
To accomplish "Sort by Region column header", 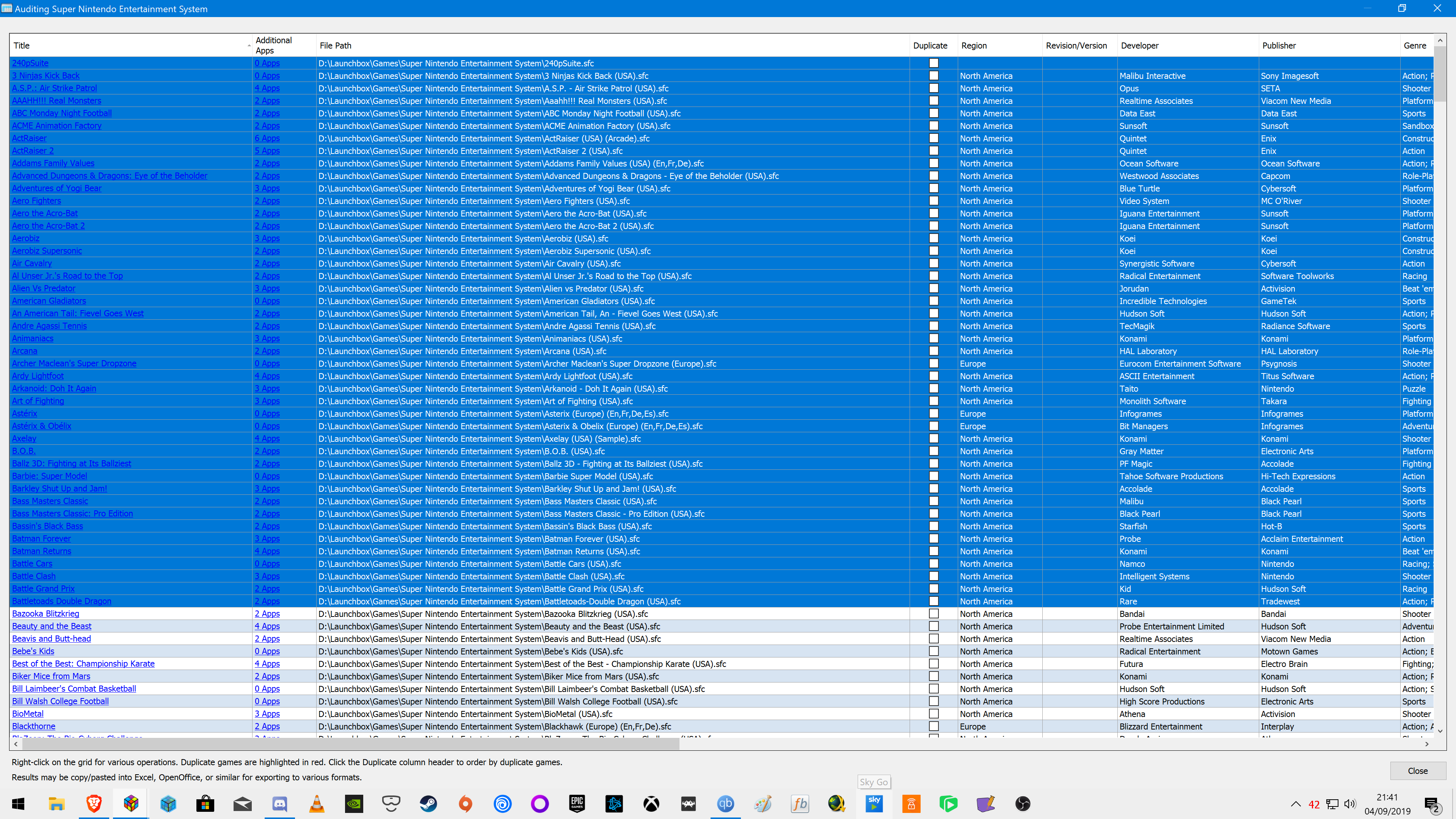I will (x=999, y=45).
